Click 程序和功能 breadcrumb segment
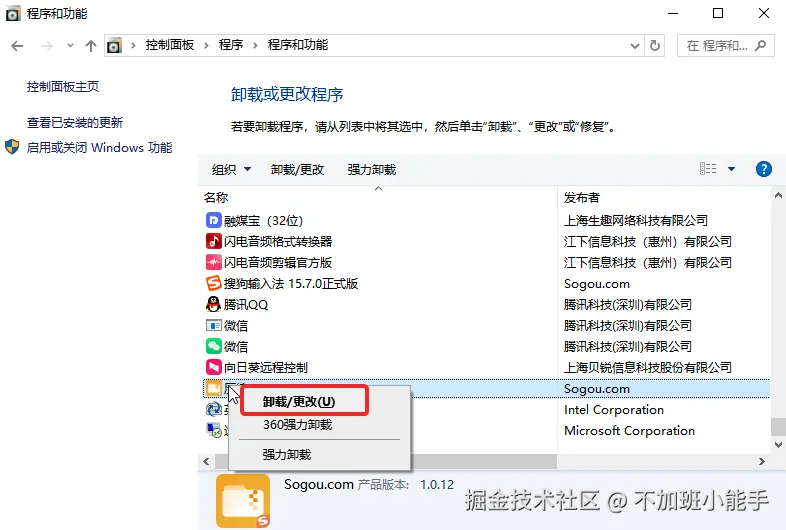 click(298, 45)
